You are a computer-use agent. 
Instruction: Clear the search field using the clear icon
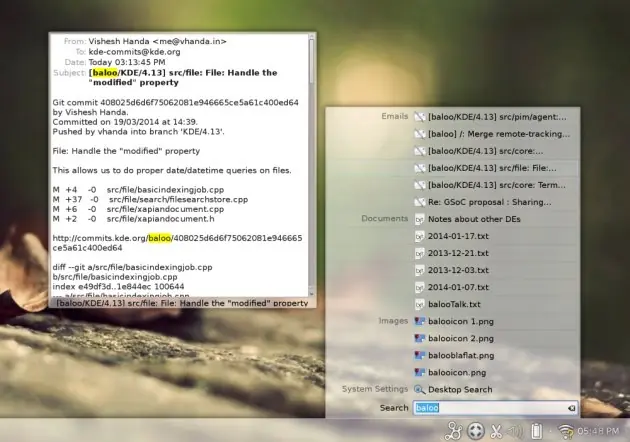(x=571, y=408)
